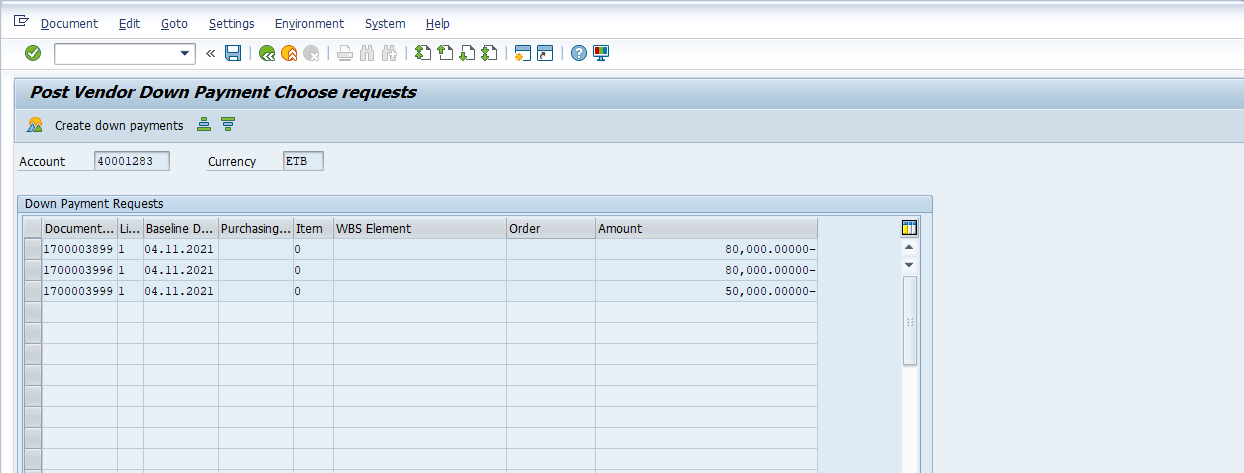
Task: Click the table vertical scrollbar handle
Action: (909, 320)
